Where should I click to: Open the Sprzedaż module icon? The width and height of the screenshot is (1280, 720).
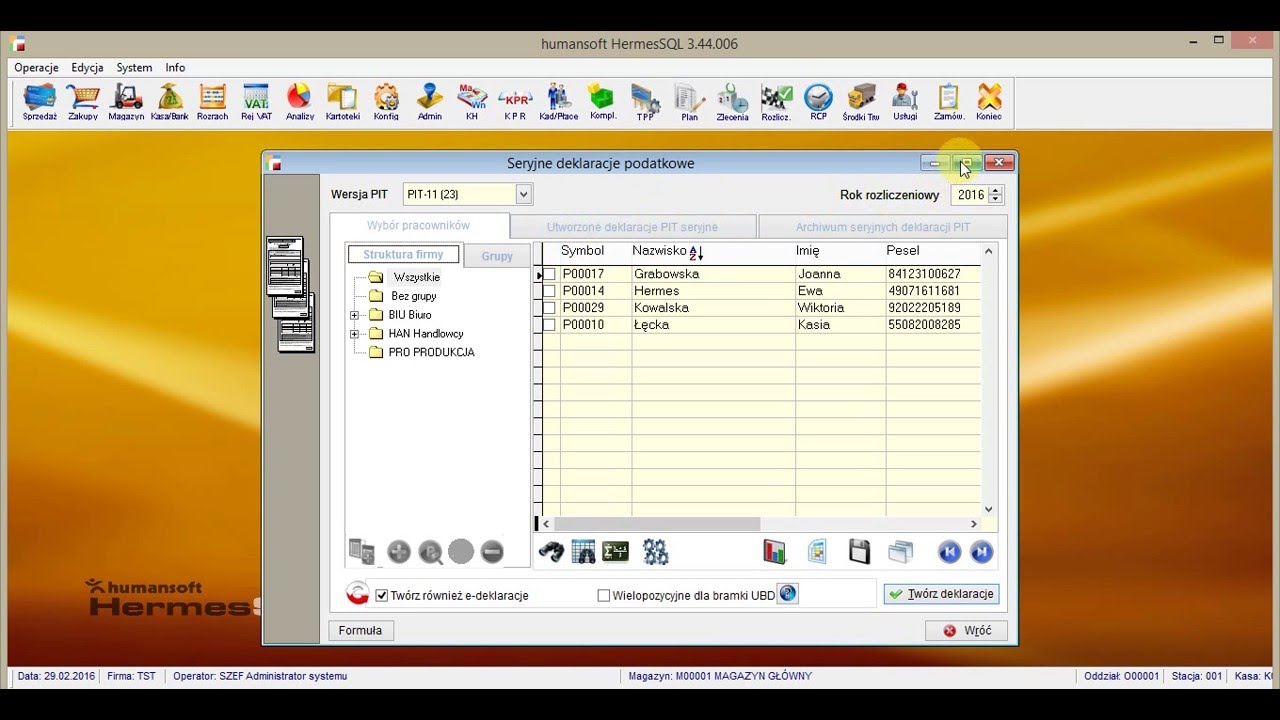click(40, 103)
